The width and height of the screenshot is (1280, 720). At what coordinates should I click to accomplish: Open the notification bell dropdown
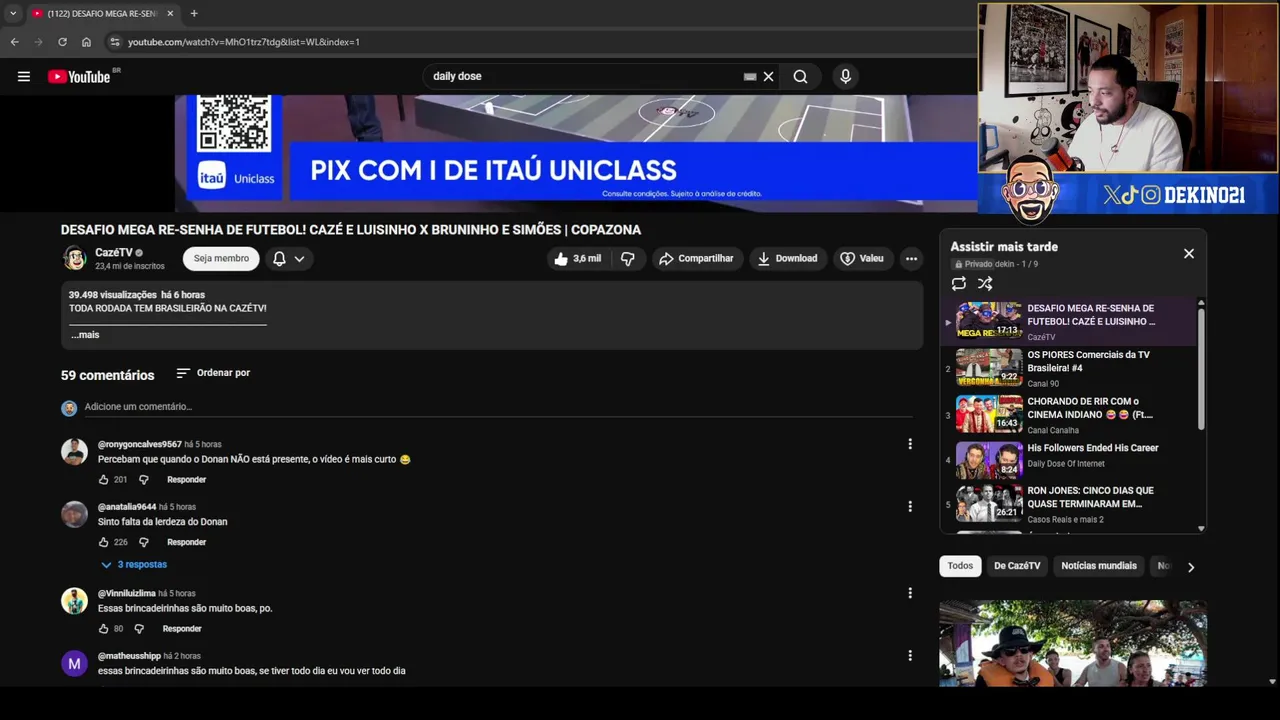tap(289, 259)
